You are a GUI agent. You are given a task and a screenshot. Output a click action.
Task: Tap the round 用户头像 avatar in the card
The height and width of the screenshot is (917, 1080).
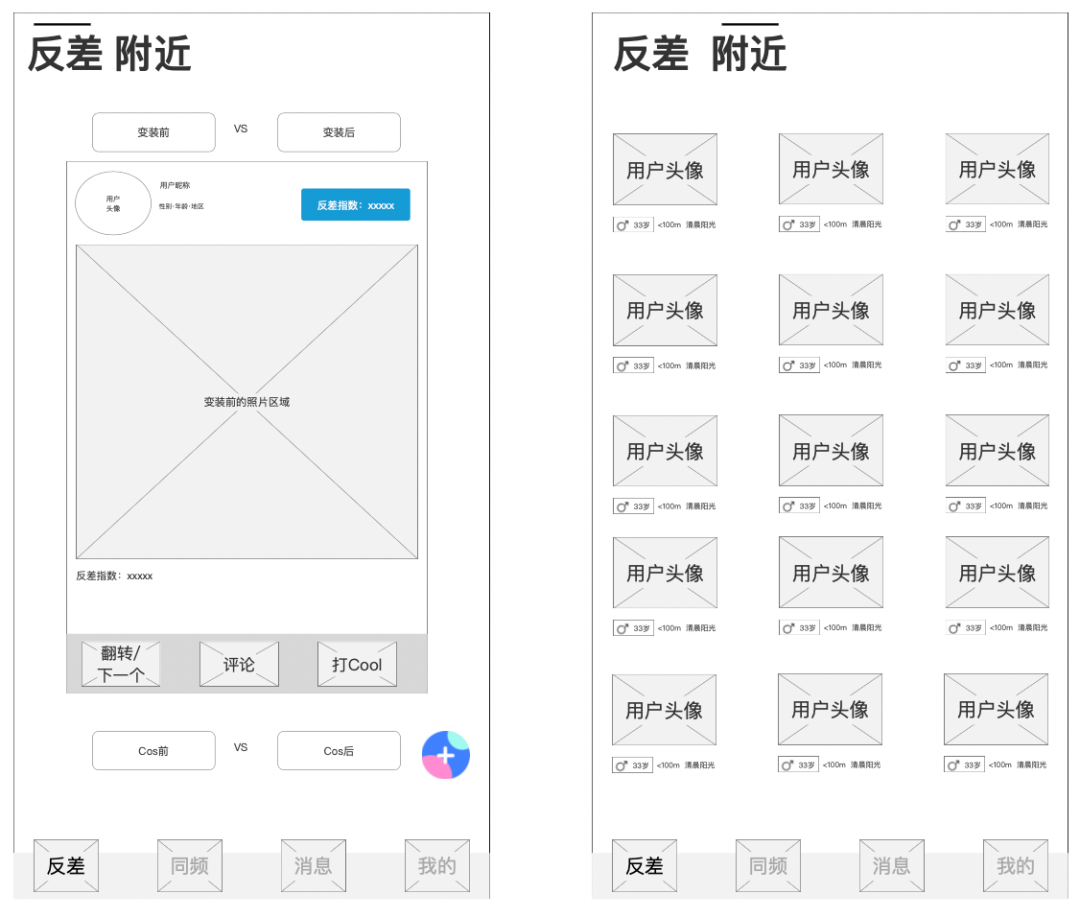[x=113, y=203]
